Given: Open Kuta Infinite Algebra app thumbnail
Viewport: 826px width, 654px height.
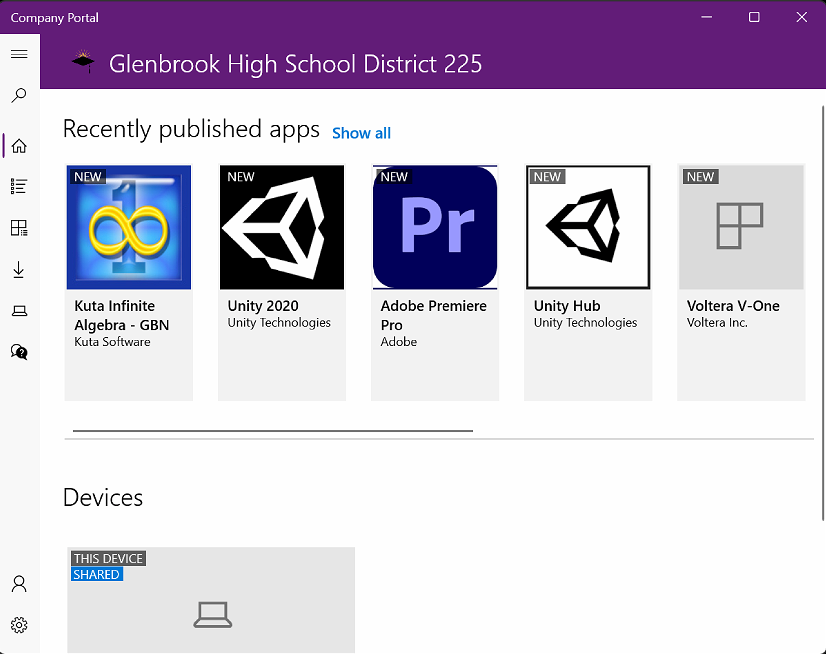Looking at the screenshot, I should pyautogui.click(x=129, y=227).
